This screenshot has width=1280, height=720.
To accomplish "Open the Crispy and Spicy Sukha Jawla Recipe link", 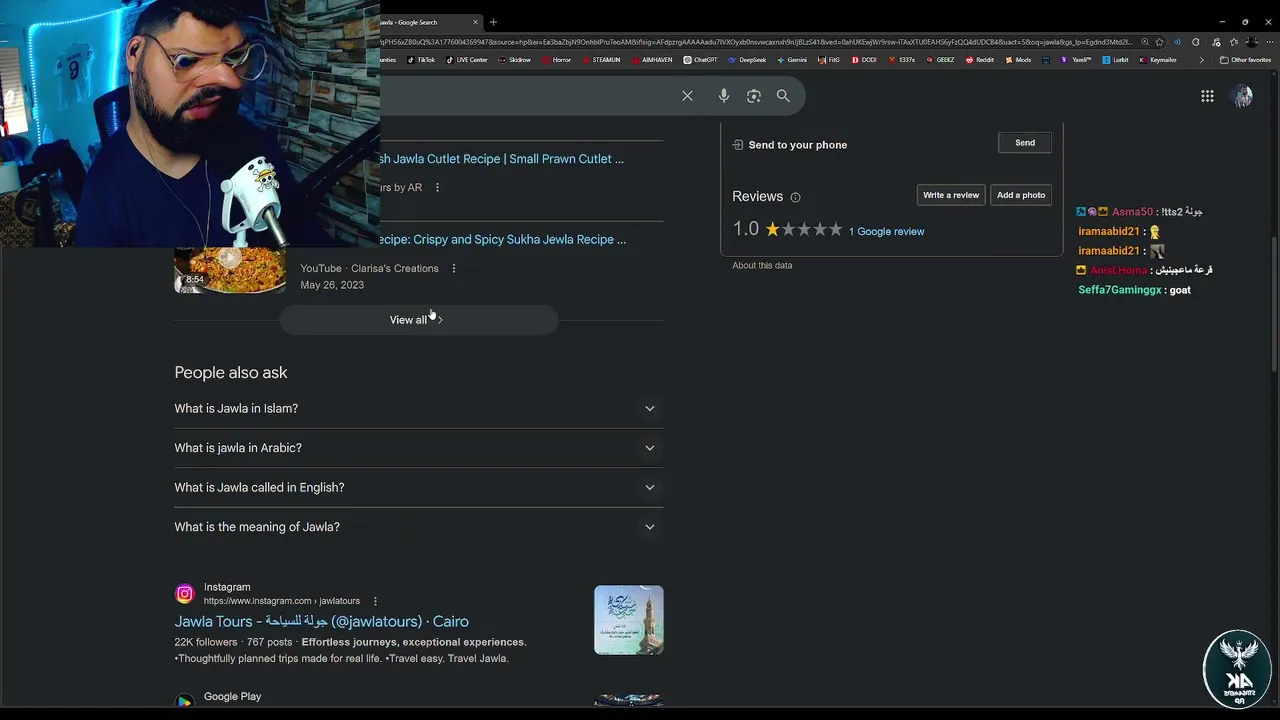I will [503, 240].
